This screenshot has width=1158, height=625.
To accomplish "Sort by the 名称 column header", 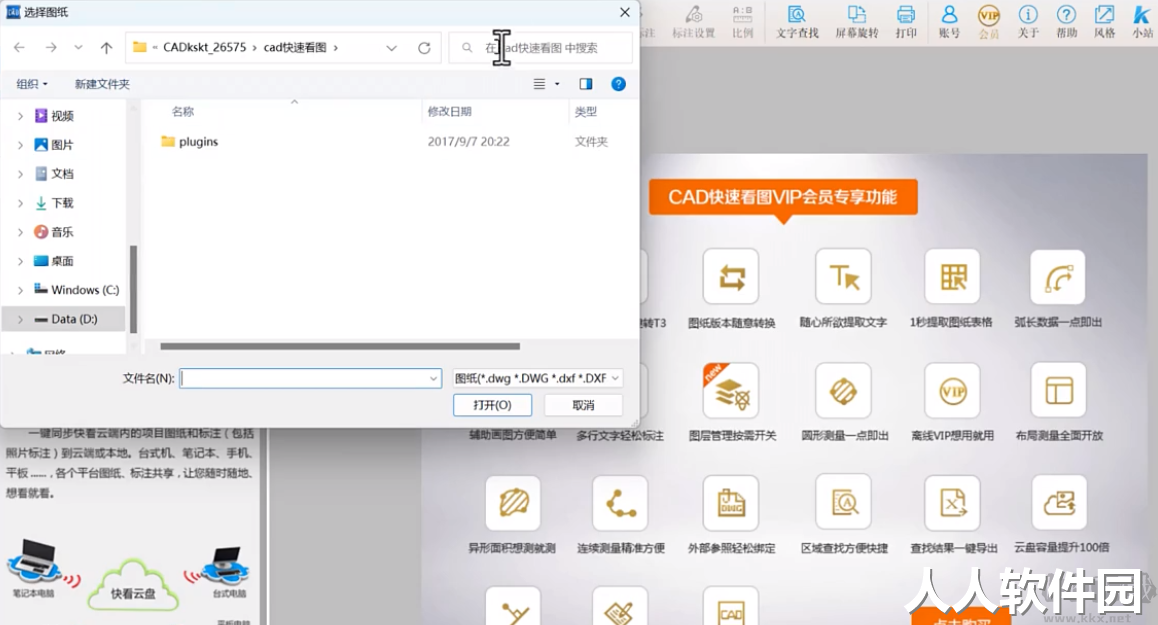I will 182,112.
